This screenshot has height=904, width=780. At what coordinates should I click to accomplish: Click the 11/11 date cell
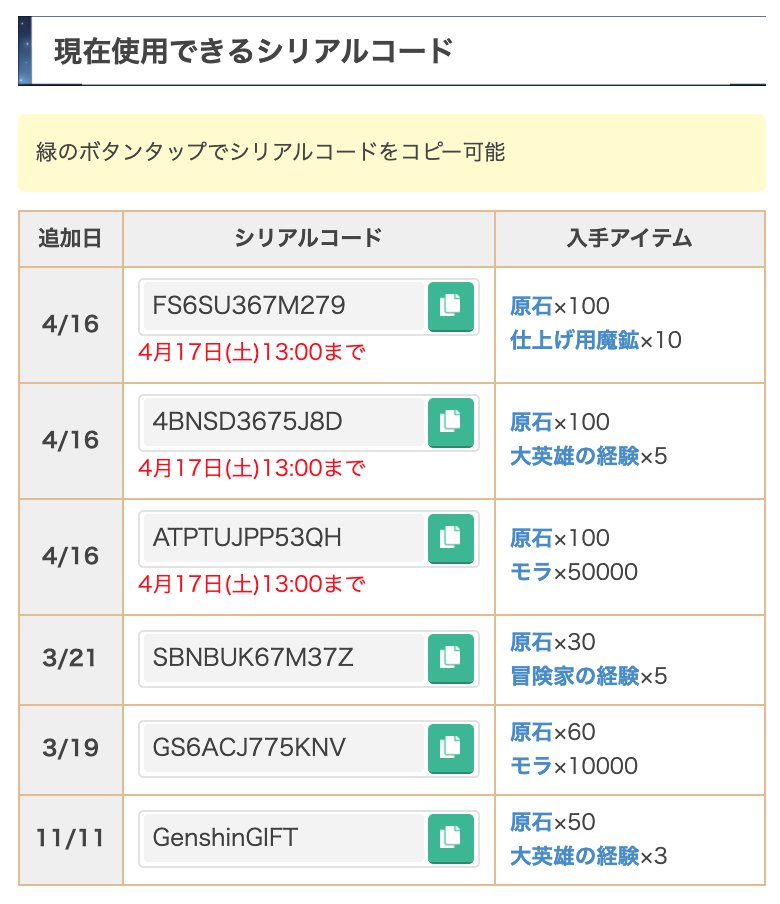click(x=70, y=838)
